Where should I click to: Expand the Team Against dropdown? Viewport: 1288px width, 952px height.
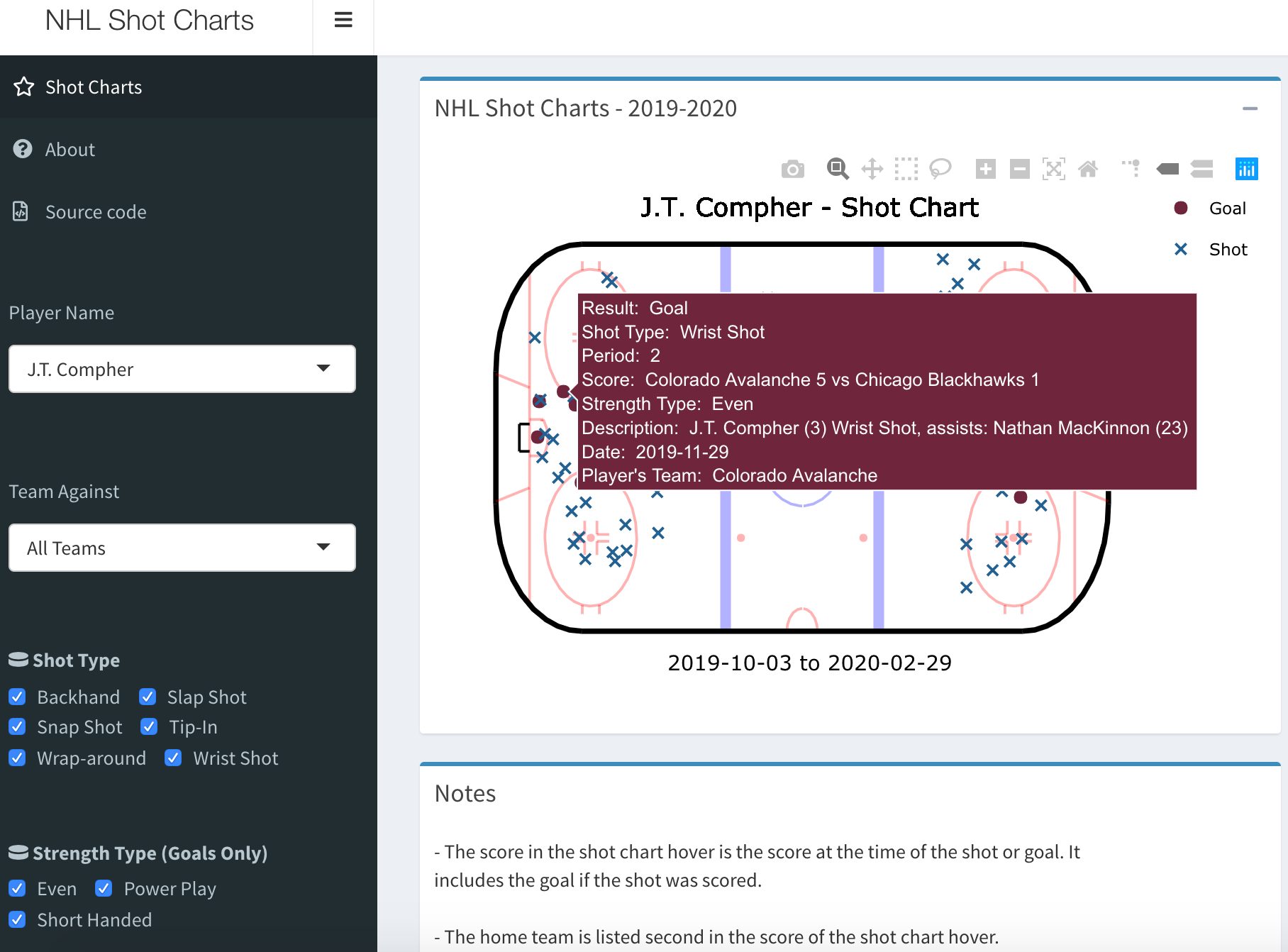point(182,548)
